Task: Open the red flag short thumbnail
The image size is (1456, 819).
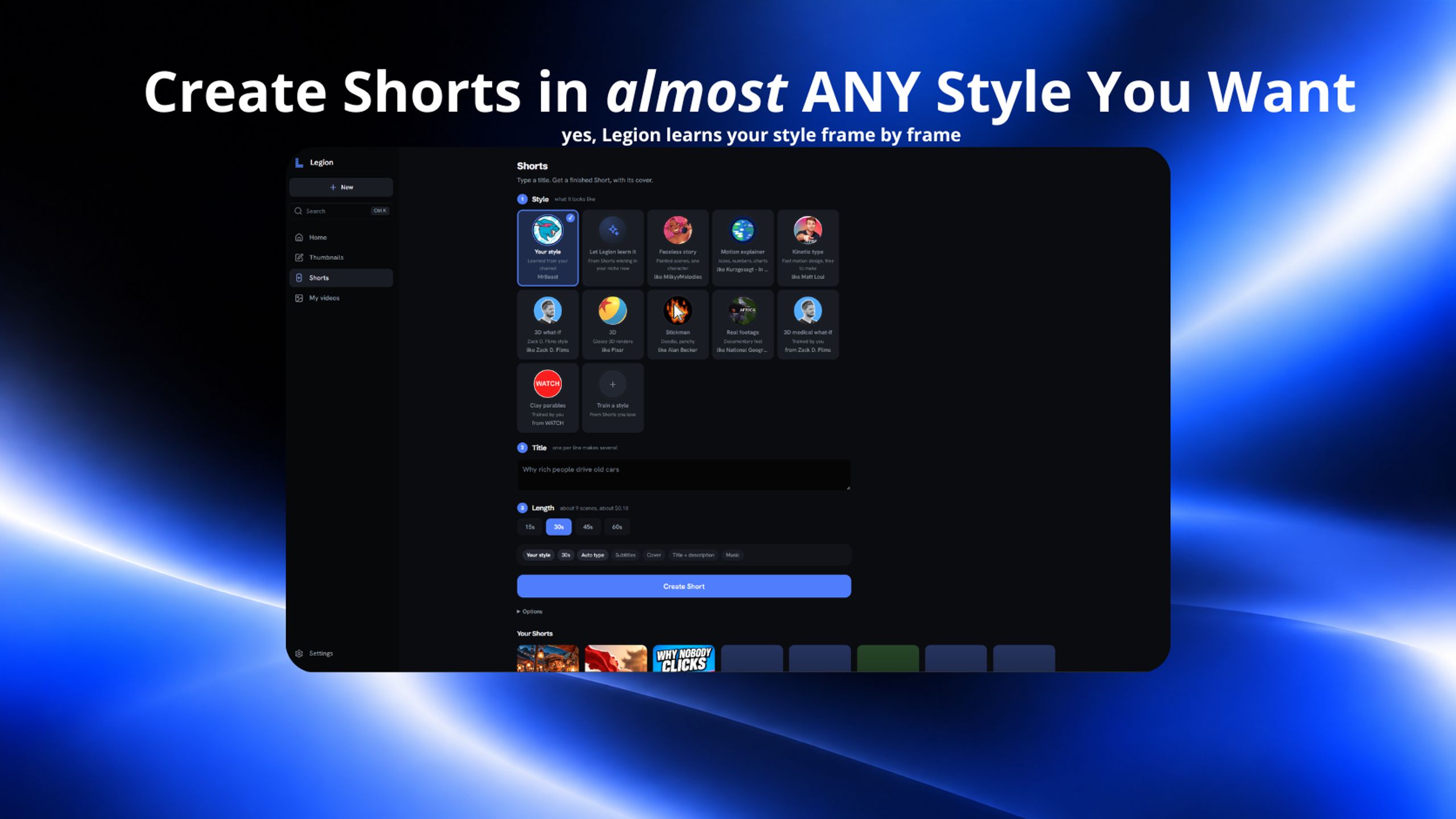Action: coord(616,659)
